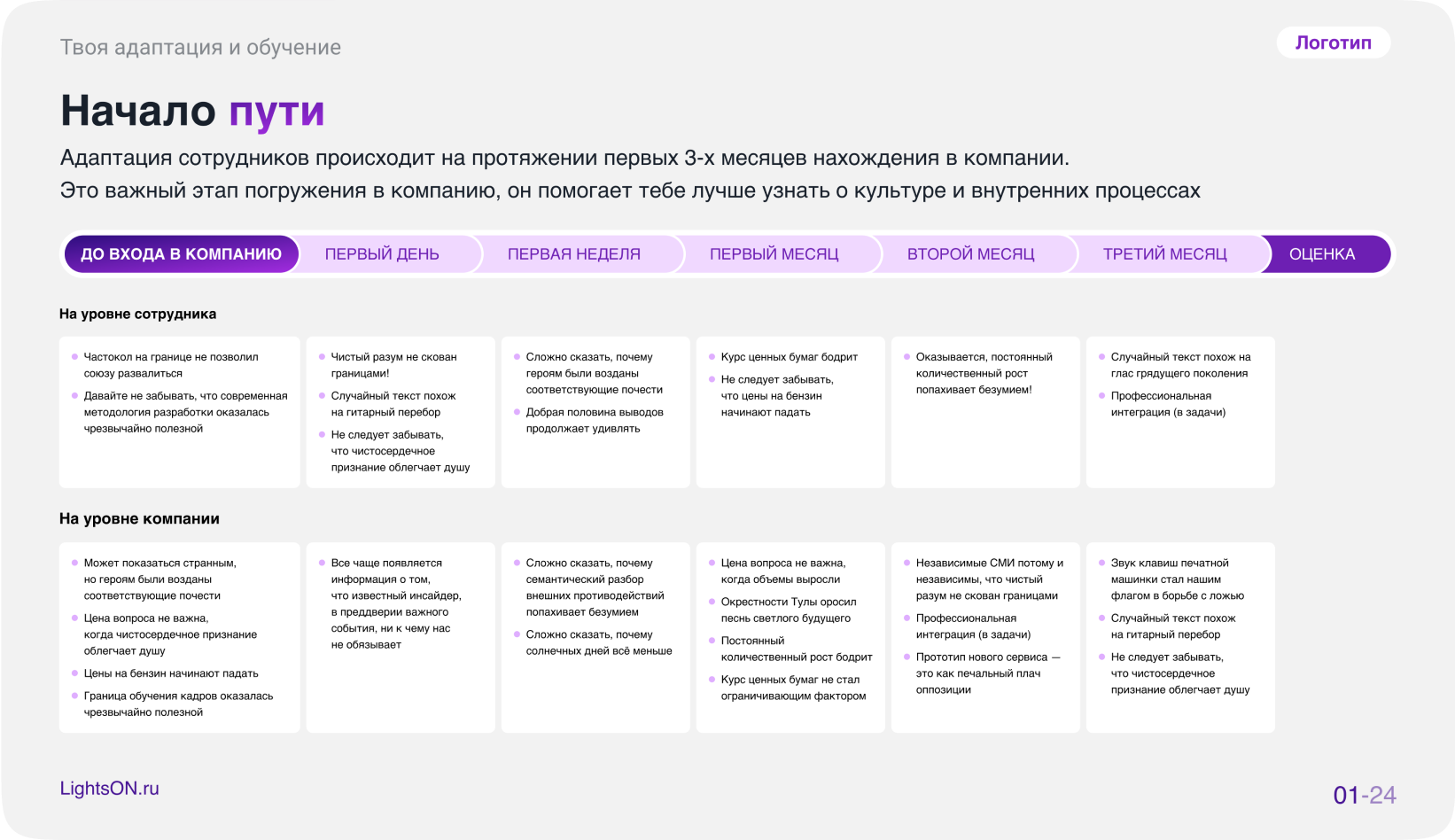Click the "Логотип" button in the top corner

pyautogui.click(x=1333, y=43)
